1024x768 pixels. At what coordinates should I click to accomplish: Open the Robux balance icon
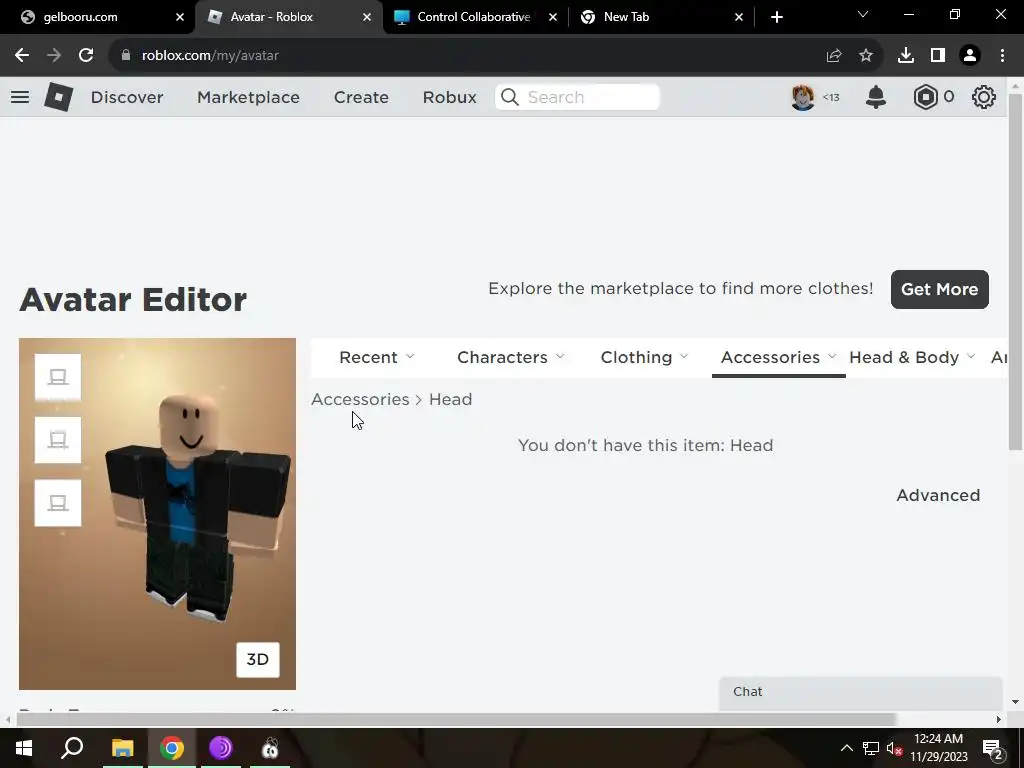pyautogui.click(x=925, y=97)
